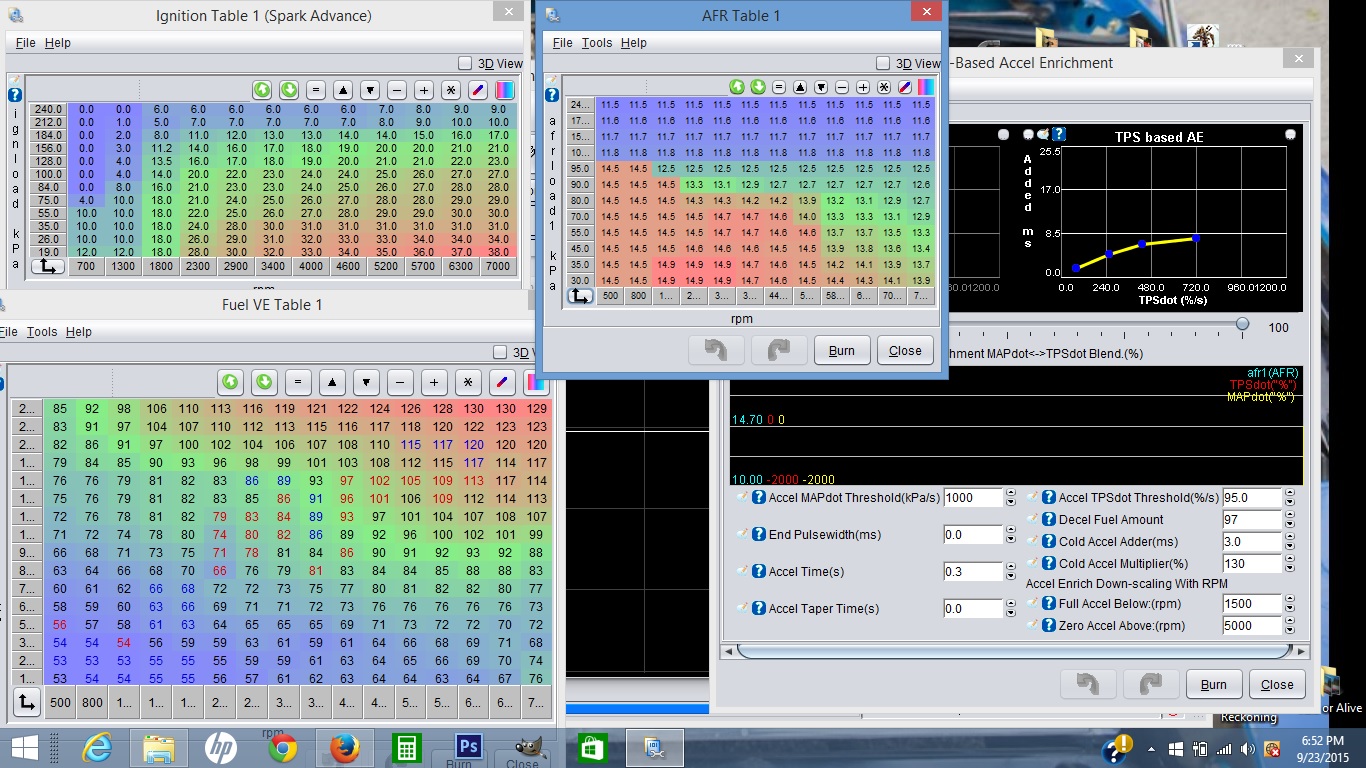Click help icon next to Decel Fuel Amount

pos(1049,519)
